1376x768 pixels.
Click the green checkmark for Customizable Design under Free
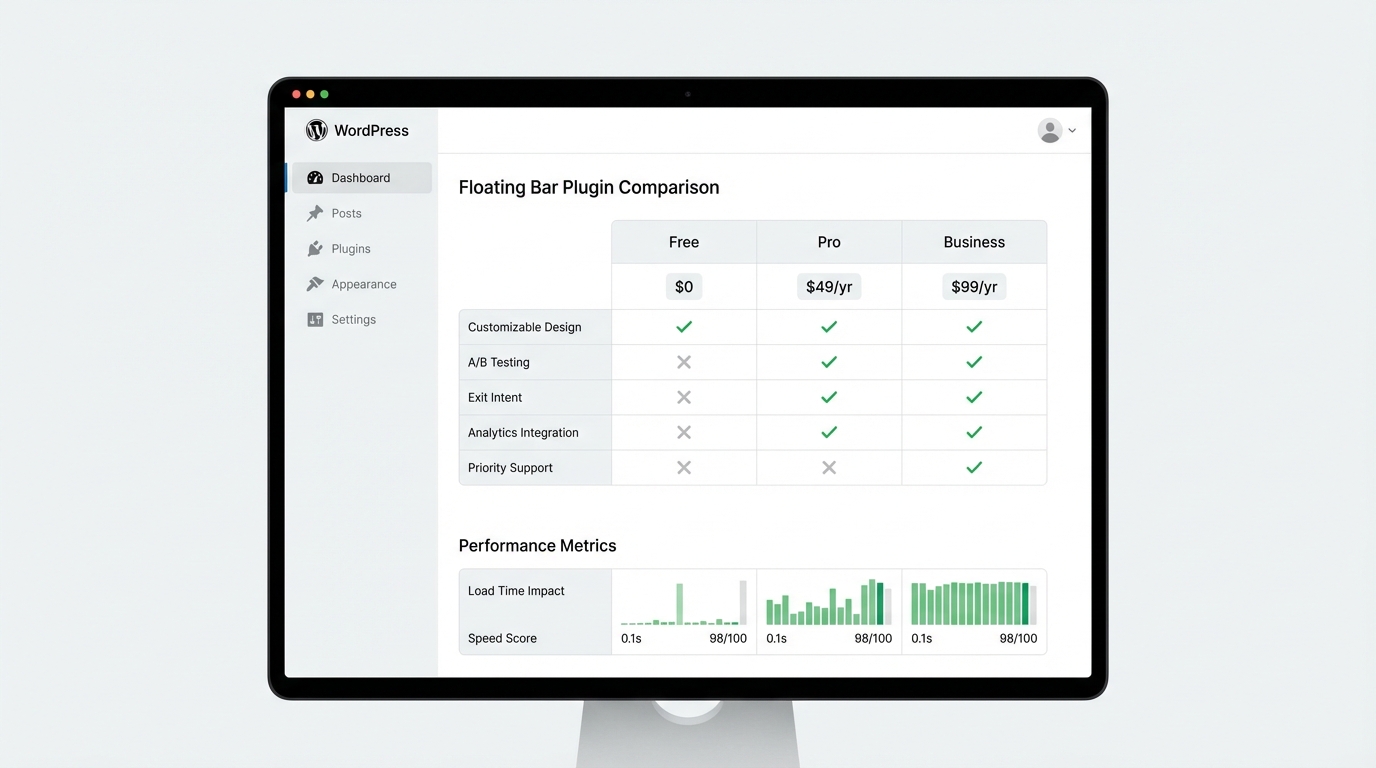pos(683,326)
